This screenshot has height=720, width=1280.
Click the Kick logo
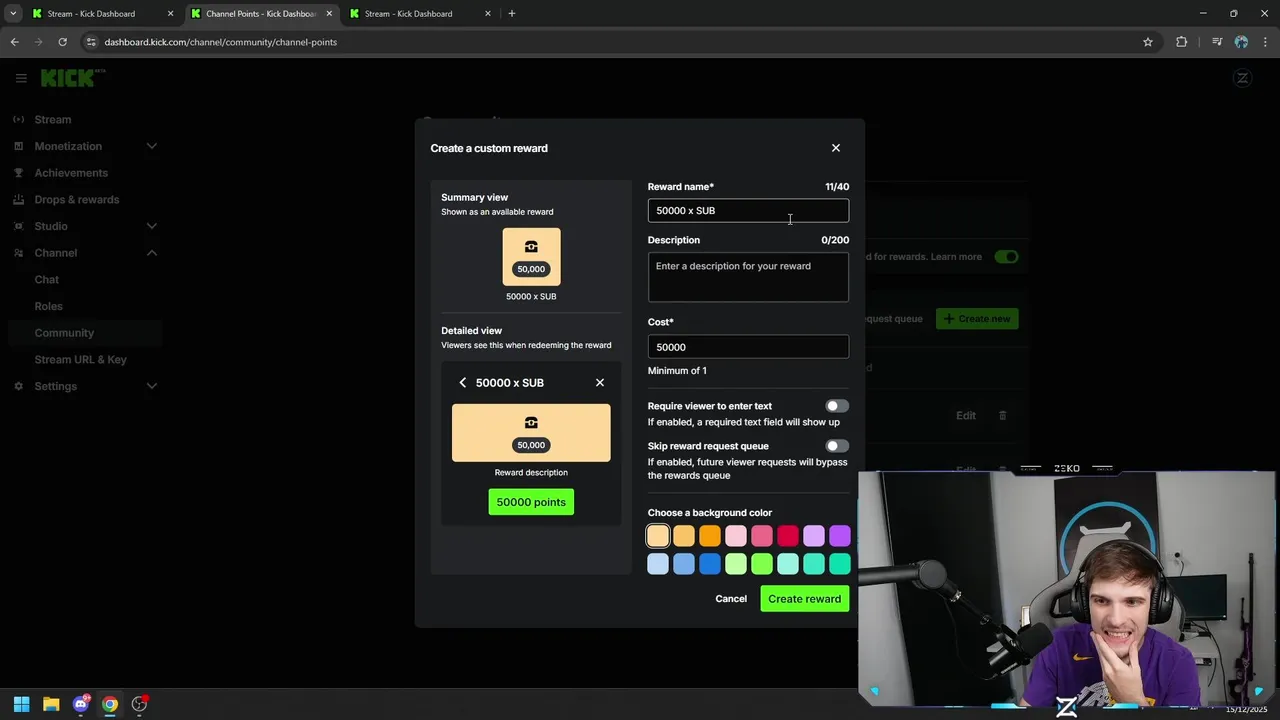(x=72, y=77)
